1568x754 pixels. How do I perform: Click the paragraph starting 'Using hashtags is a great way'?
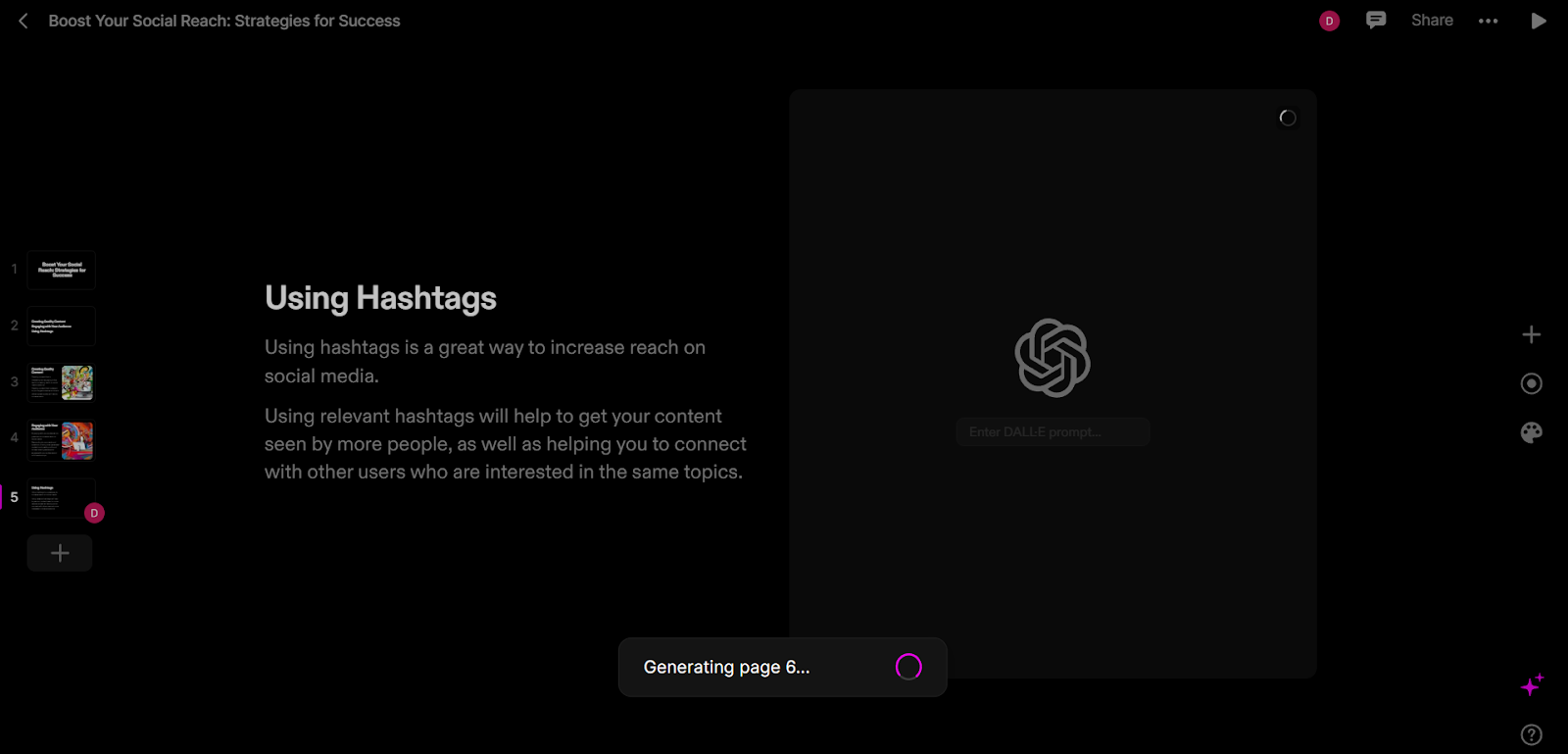pyautogui.click(x=485, y=361)
